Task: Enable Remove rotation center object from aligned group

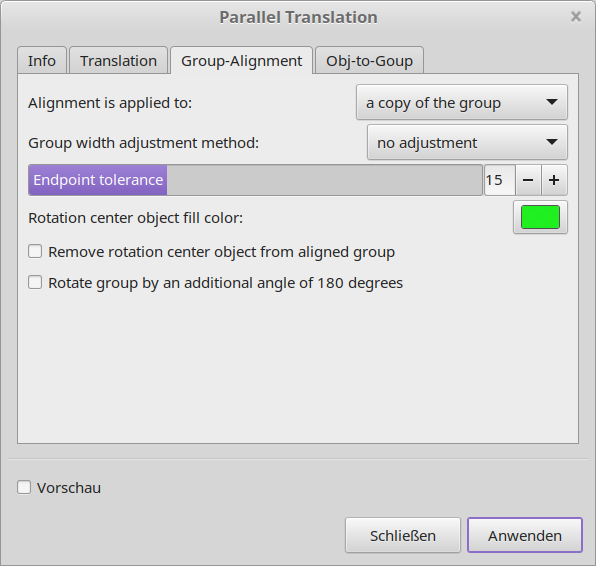Action: (35, 251)
